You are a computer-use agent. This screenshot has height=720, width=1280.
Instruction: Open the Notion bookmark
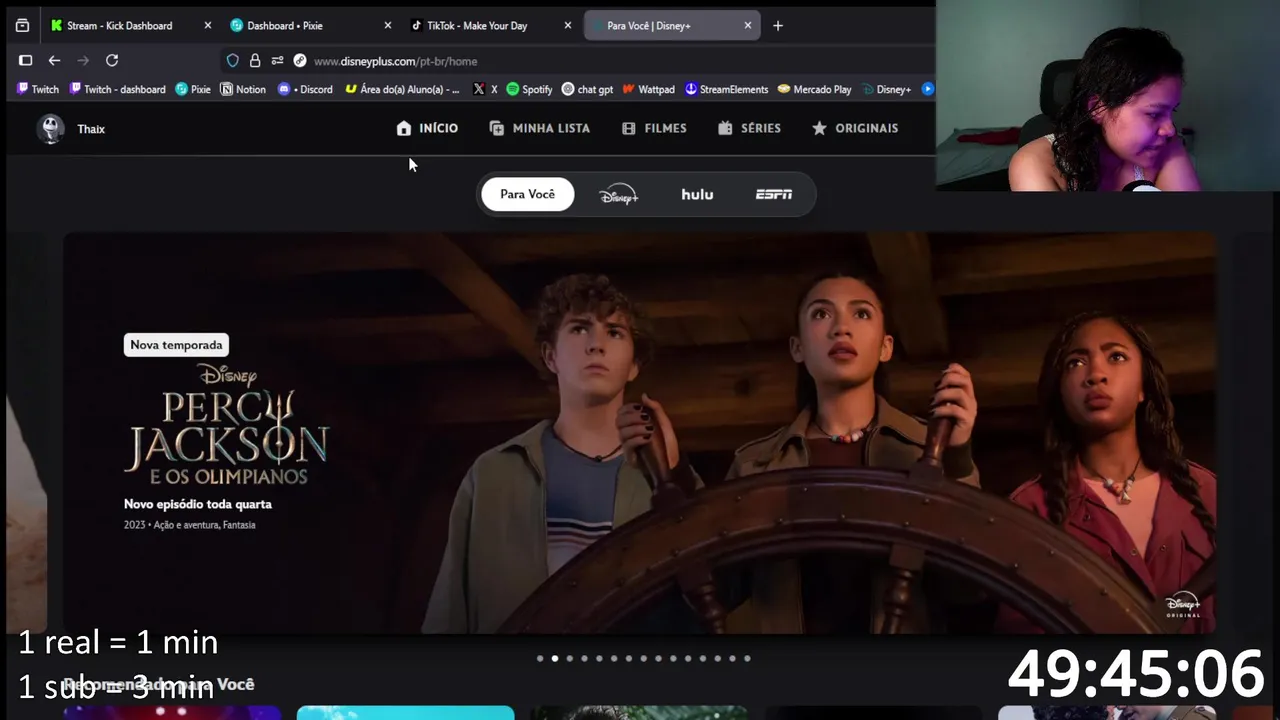point(243,89)
